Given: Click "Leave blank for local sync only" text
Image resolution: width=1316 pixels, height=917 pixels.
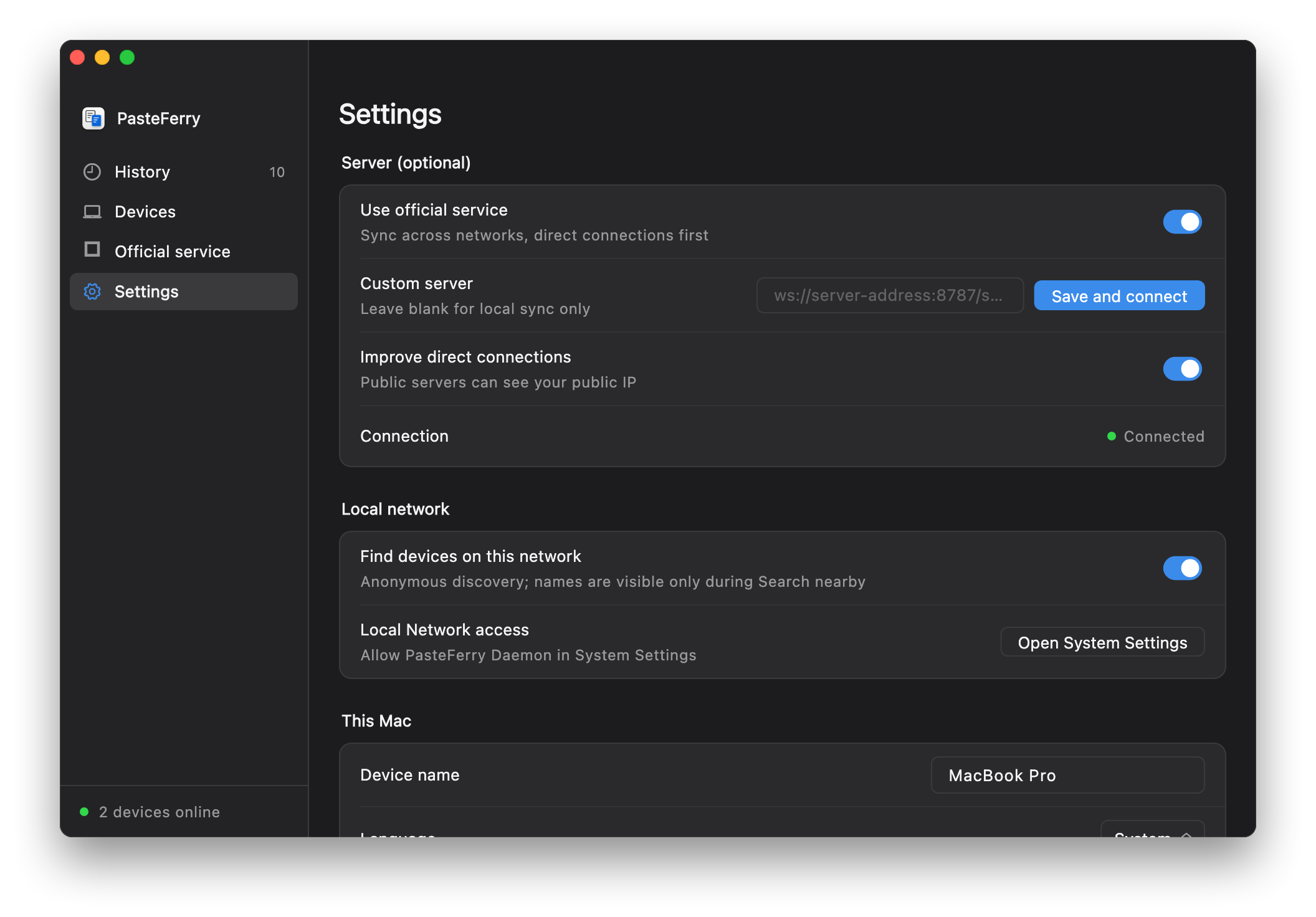Looking at the screenshot, I should pos(475,309).
